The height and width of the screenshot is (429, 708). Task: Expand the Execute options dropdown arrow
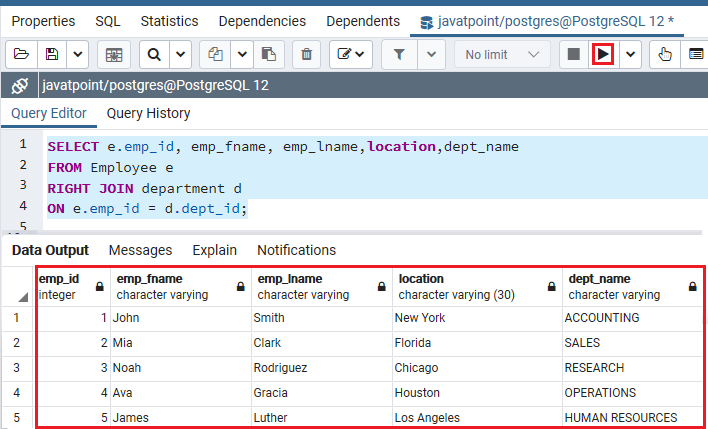pos(630,55)
